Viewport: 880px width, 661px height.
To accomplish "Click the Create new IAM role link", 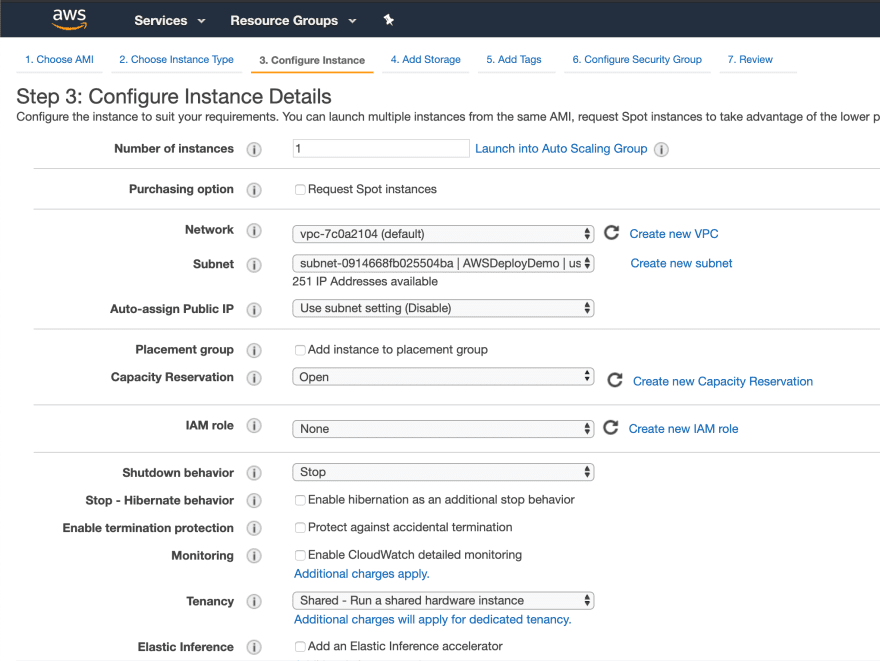I will click(x=683, y=429).
